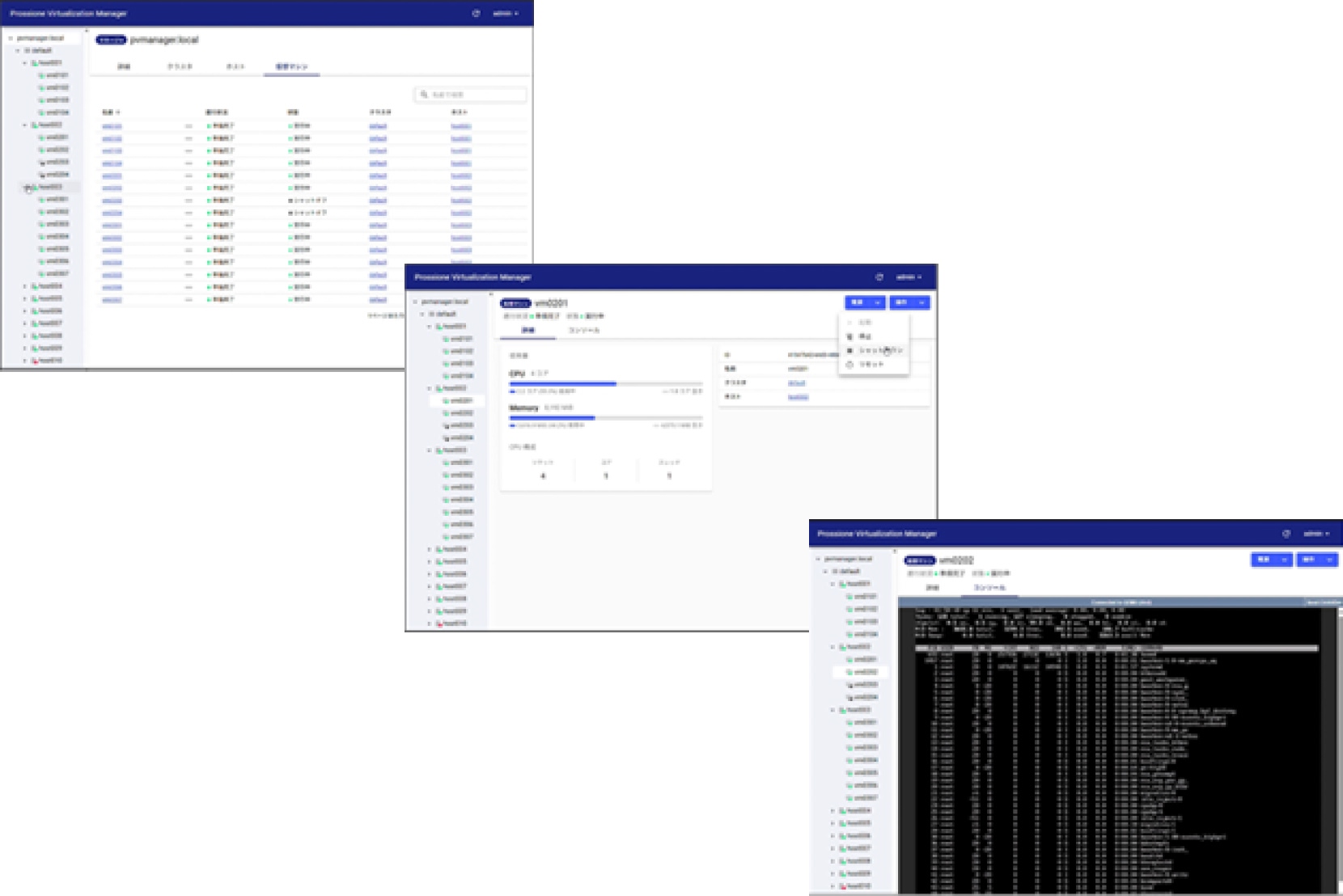Screen dimensions: 1343x896
Task: Switch to the 詳細 tab in the VM list window
Action: [124, 66]
